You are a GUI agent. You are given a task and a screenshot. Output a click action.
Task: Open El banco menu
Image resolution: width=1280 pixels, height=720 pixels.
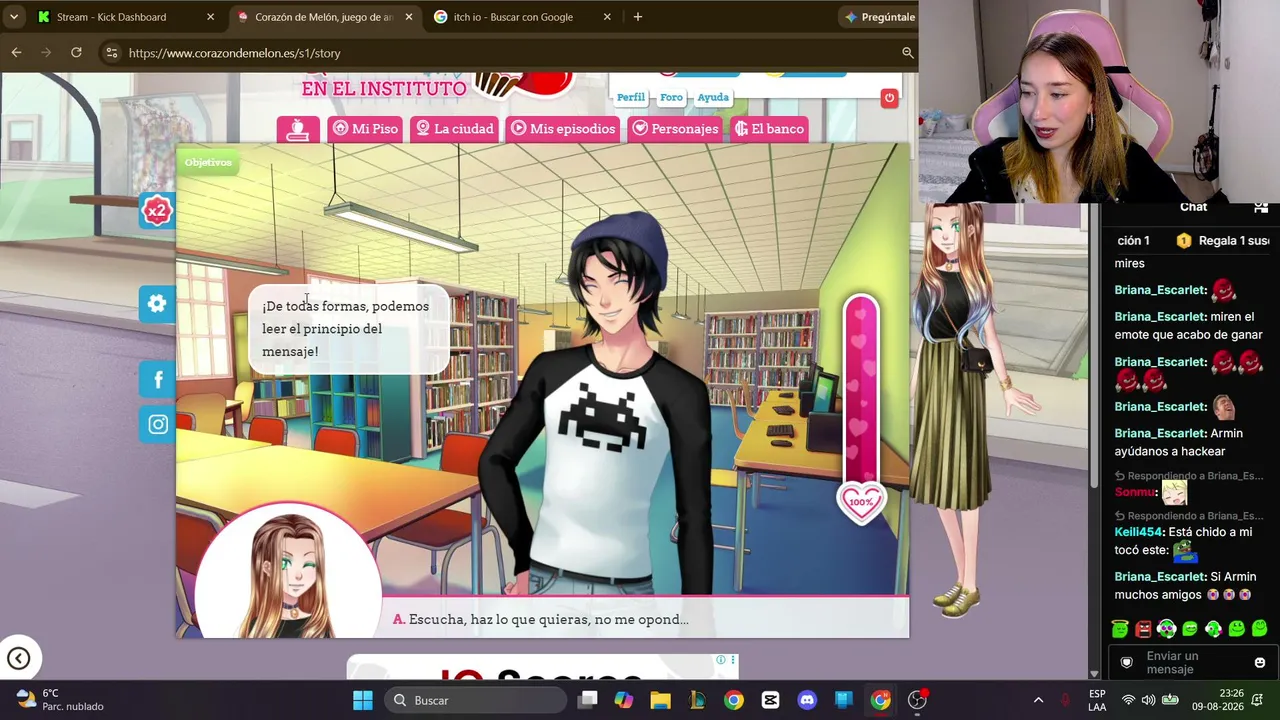[769, 129]
